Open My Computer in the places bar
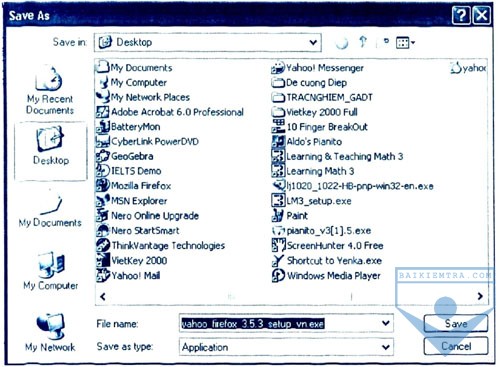Viewport: 500px width, 367px height. [x=51, y=270]
